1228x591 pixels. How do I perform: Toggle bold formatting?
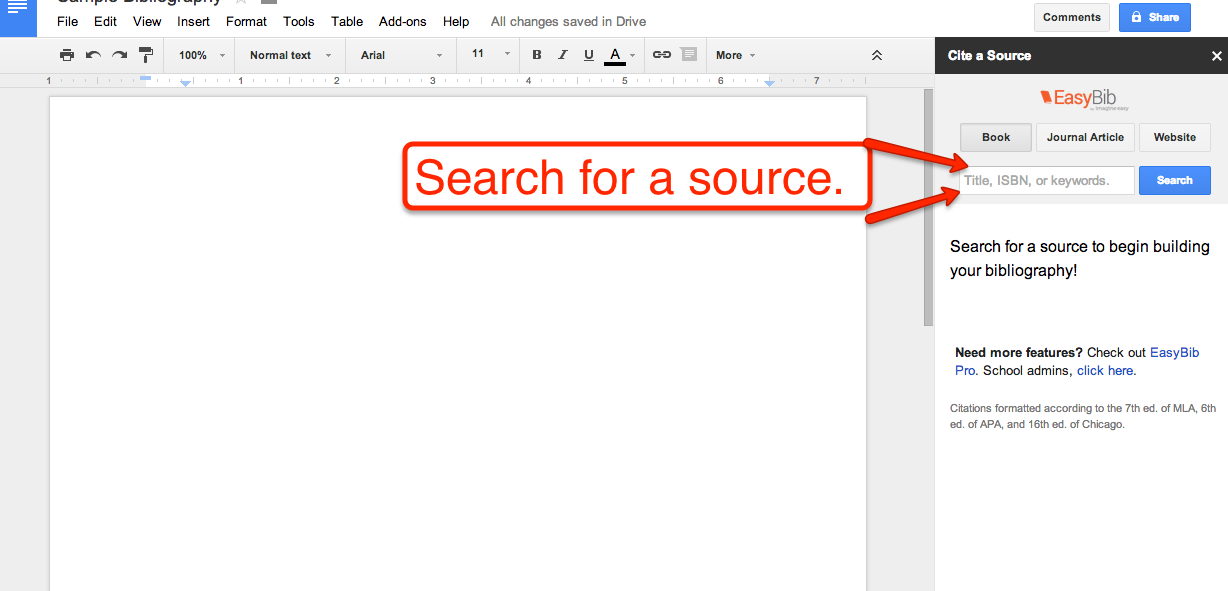click(537, 55)
